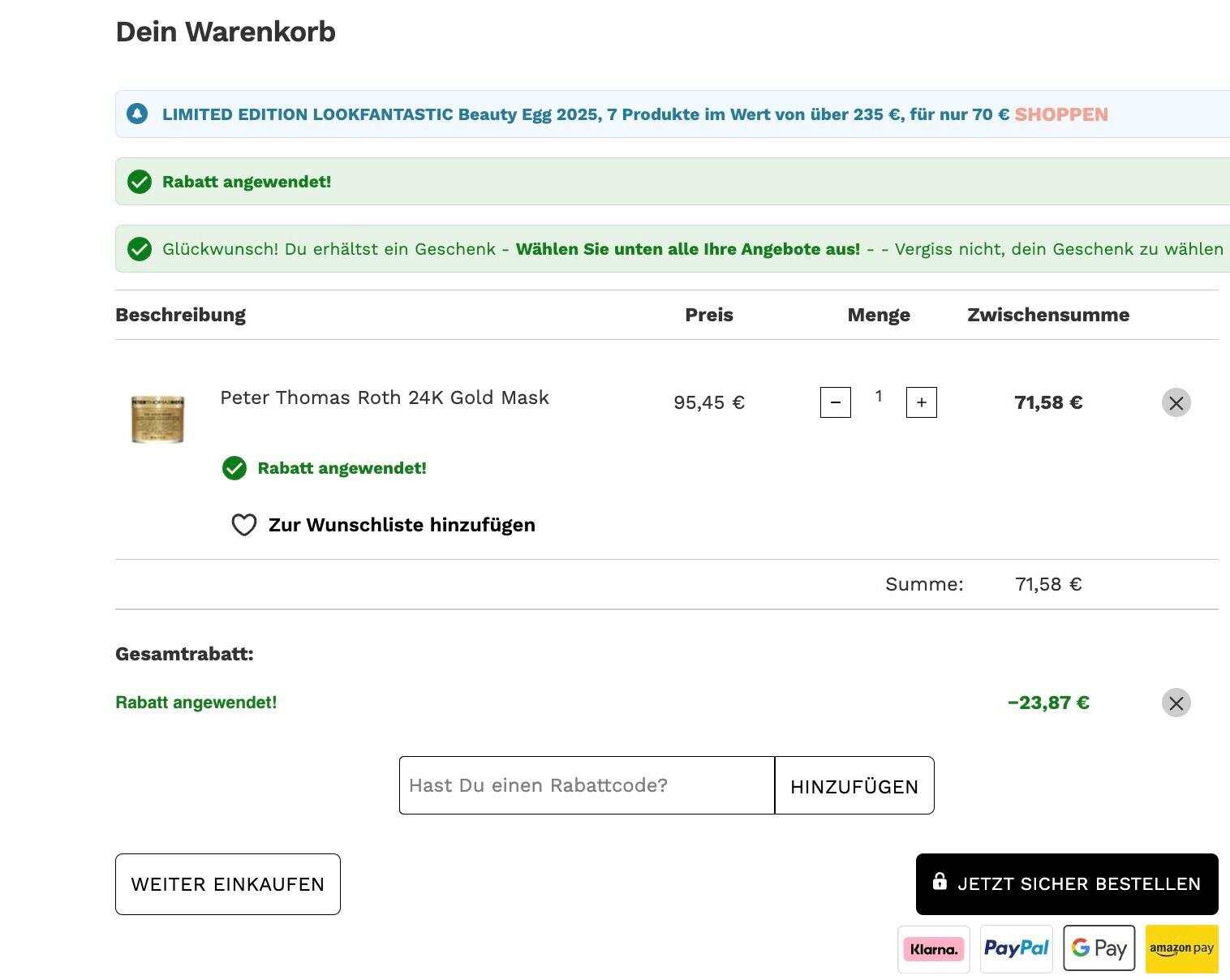This screenshot has height=980, width=1230.
Task: Click the Preis column header
Action: click(x=709, y=315)
